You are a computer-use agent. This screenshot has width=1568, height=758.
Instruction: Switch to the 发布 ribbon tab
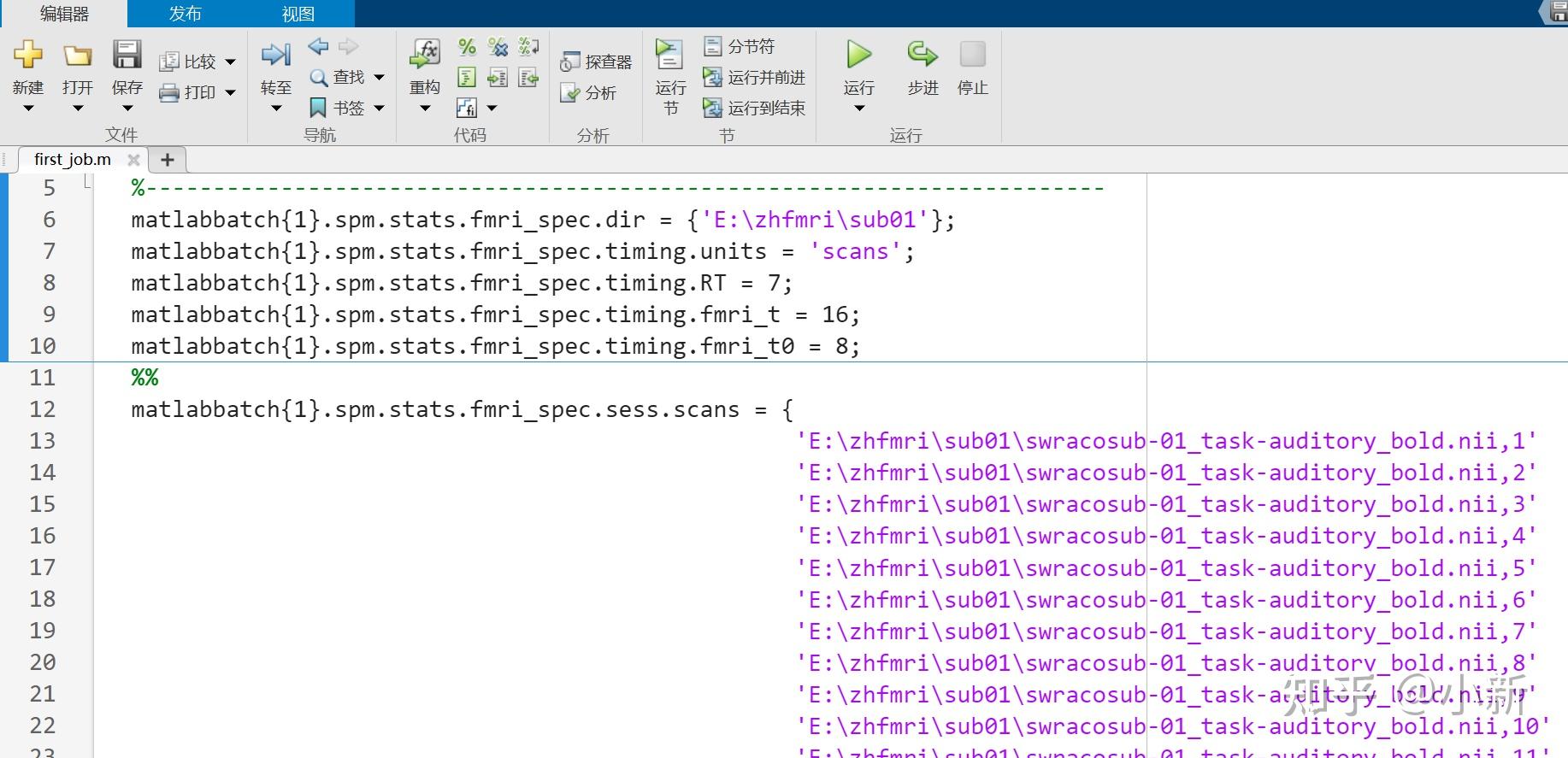185,14
